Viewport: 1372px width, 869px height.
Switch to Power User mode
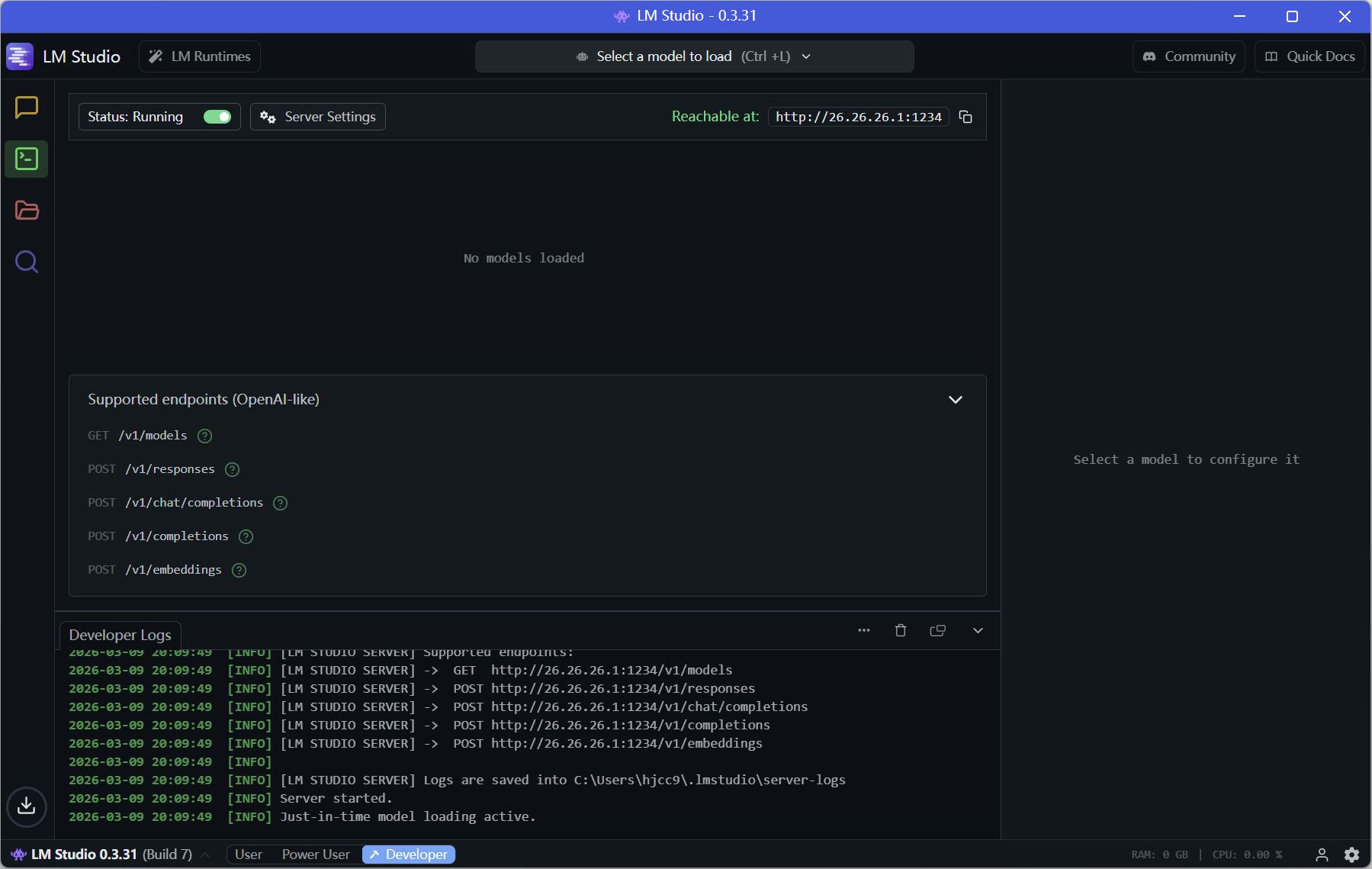pyautogui.click(x=316, y=855)
